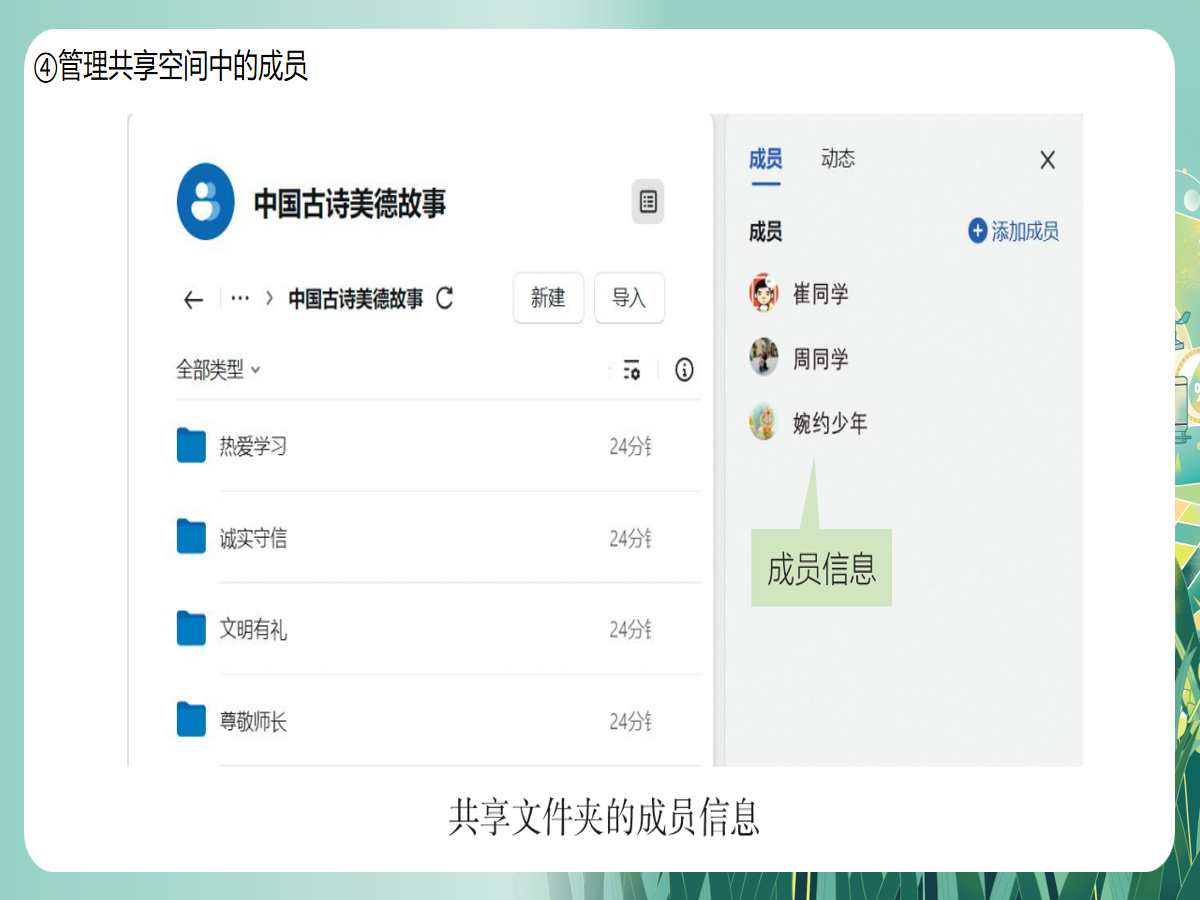Open the list view icon beside the title
The height and width of the screenshot is (900, 1200).
648,202
